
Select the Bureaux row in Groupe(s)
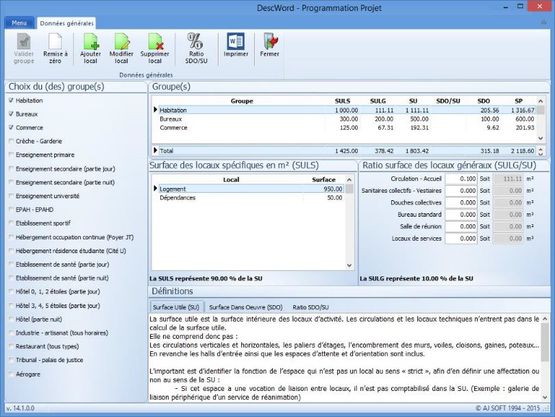point(345,119)
